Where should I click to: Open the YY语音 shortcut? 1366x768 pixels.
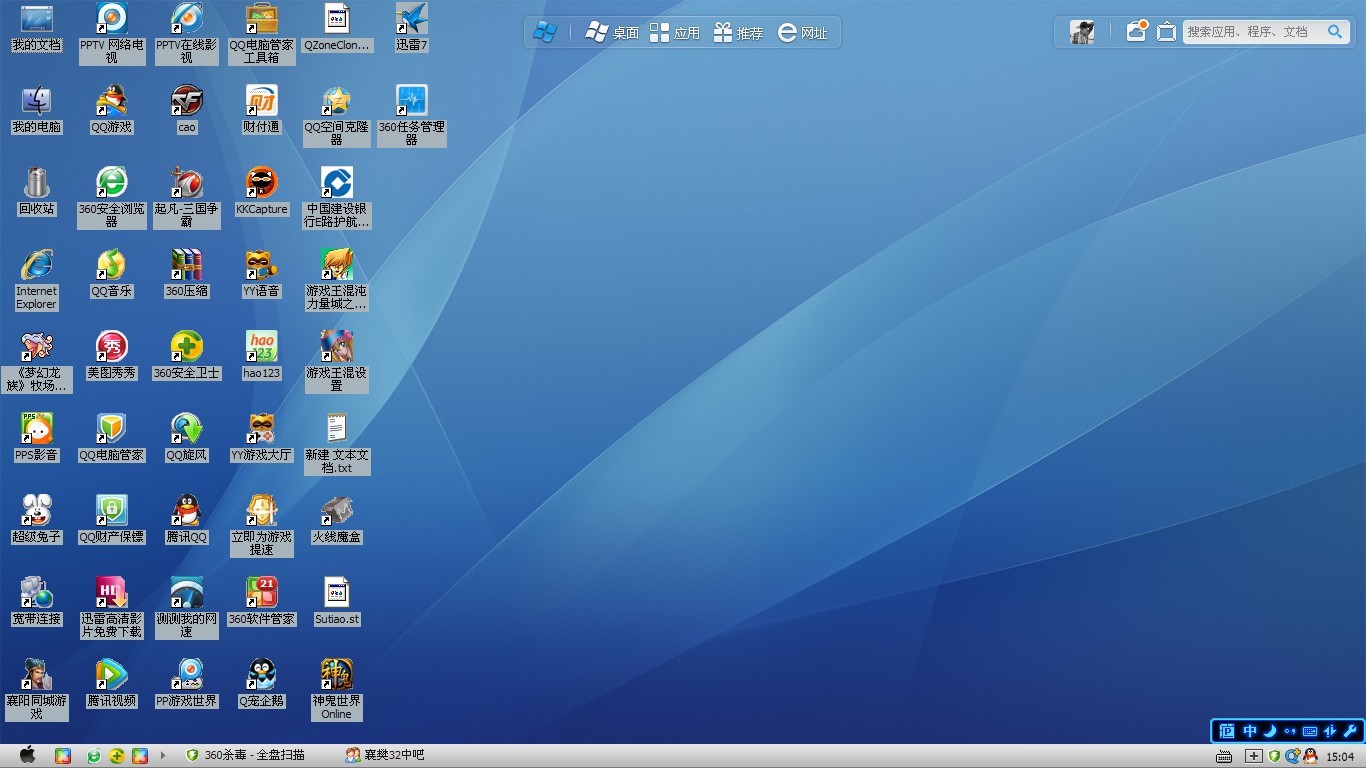pos(261,274)
